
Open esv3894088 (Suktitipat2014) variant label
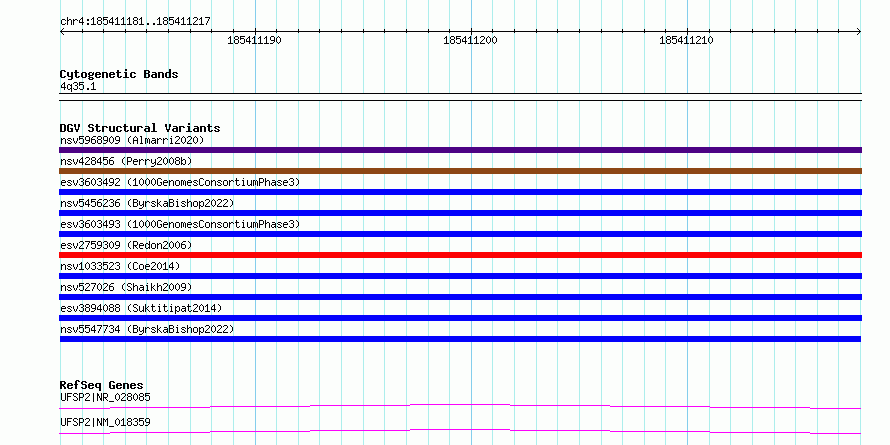tap(141, 308)
